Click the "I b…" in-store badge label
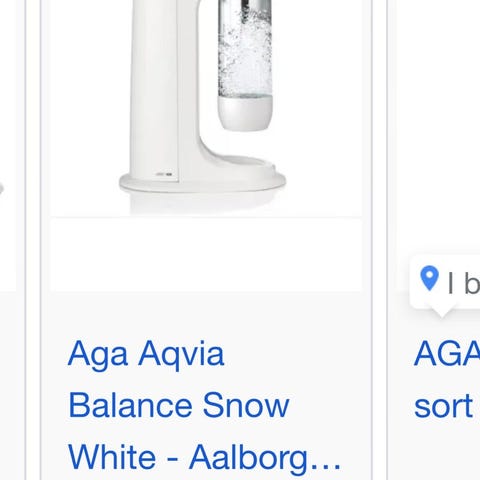This screenshot has width=480, height=480. [464, 283]
